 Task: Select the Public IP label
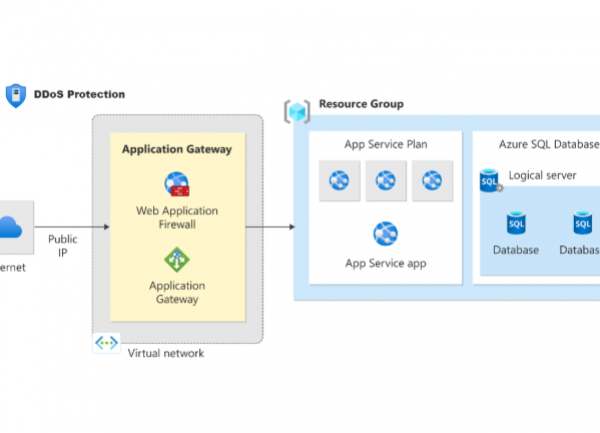click(x=62, y=246)
